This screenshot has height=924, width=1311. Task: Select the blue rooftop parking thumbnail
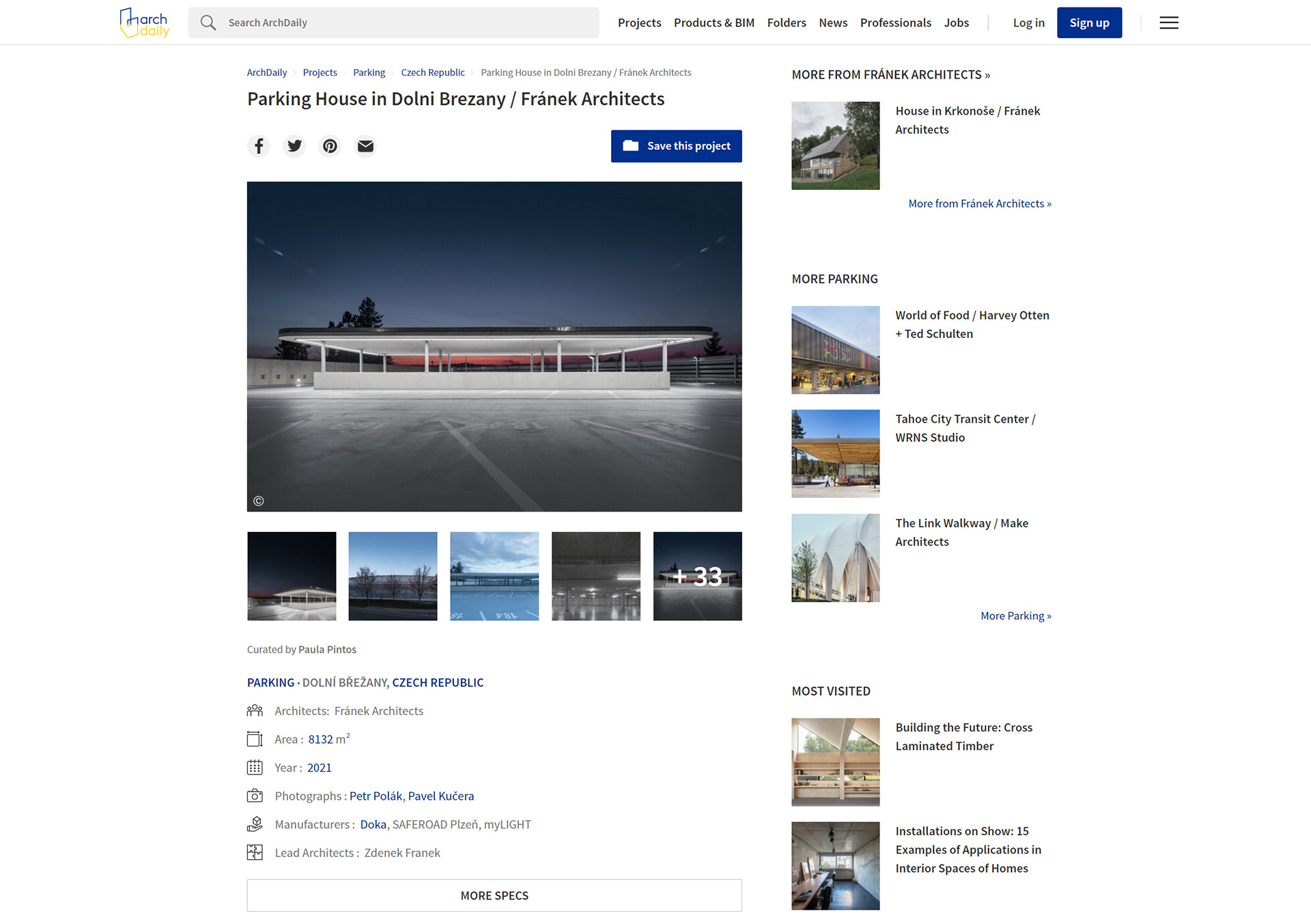[494, 576]
